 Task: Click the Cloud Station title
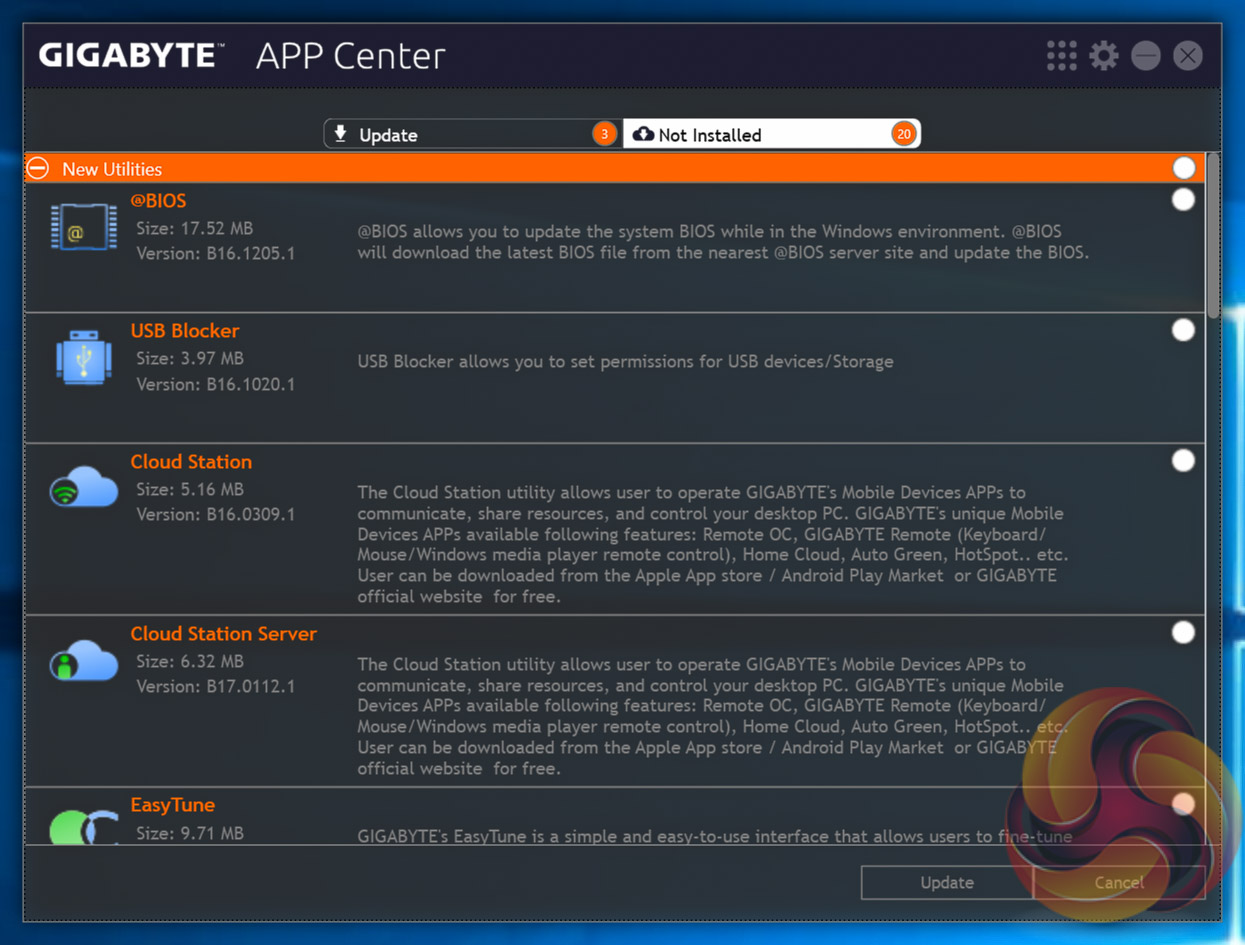[x=191, y=462]
